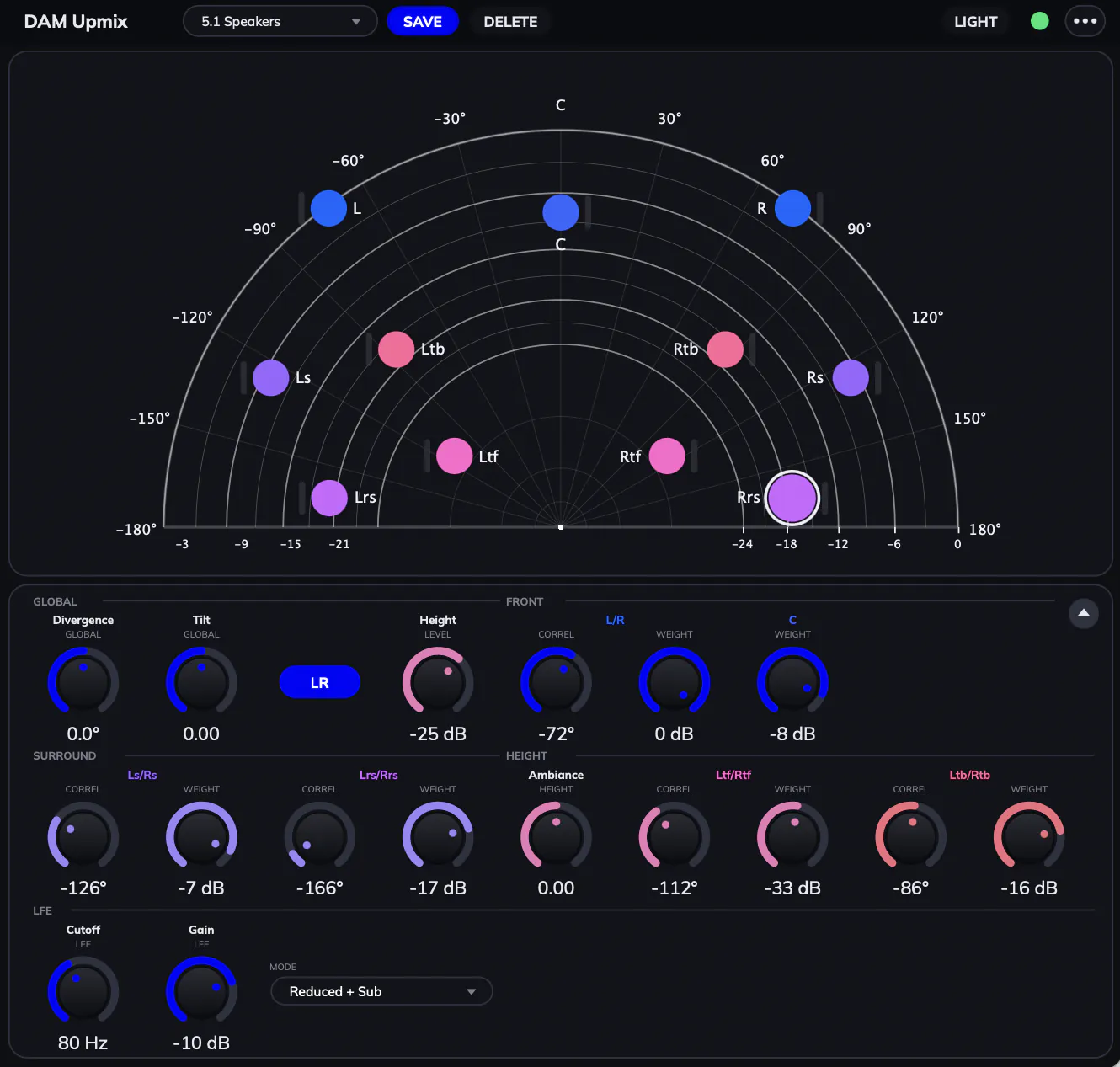
Task: Click the Rs speaker node
Action: pos(851,378)
